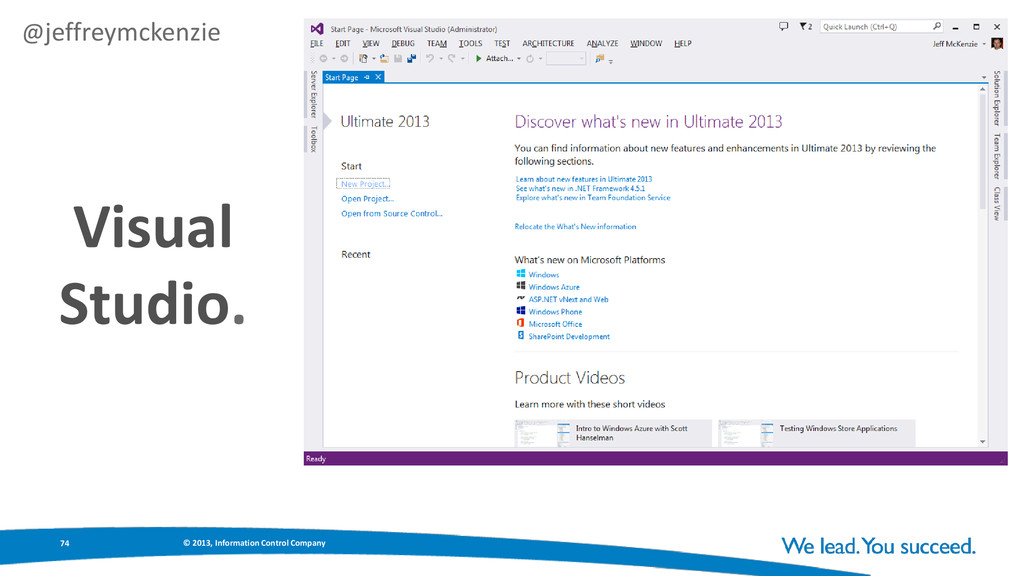Open Learn about new features in Ultimate 2013

tap(583, 179)
